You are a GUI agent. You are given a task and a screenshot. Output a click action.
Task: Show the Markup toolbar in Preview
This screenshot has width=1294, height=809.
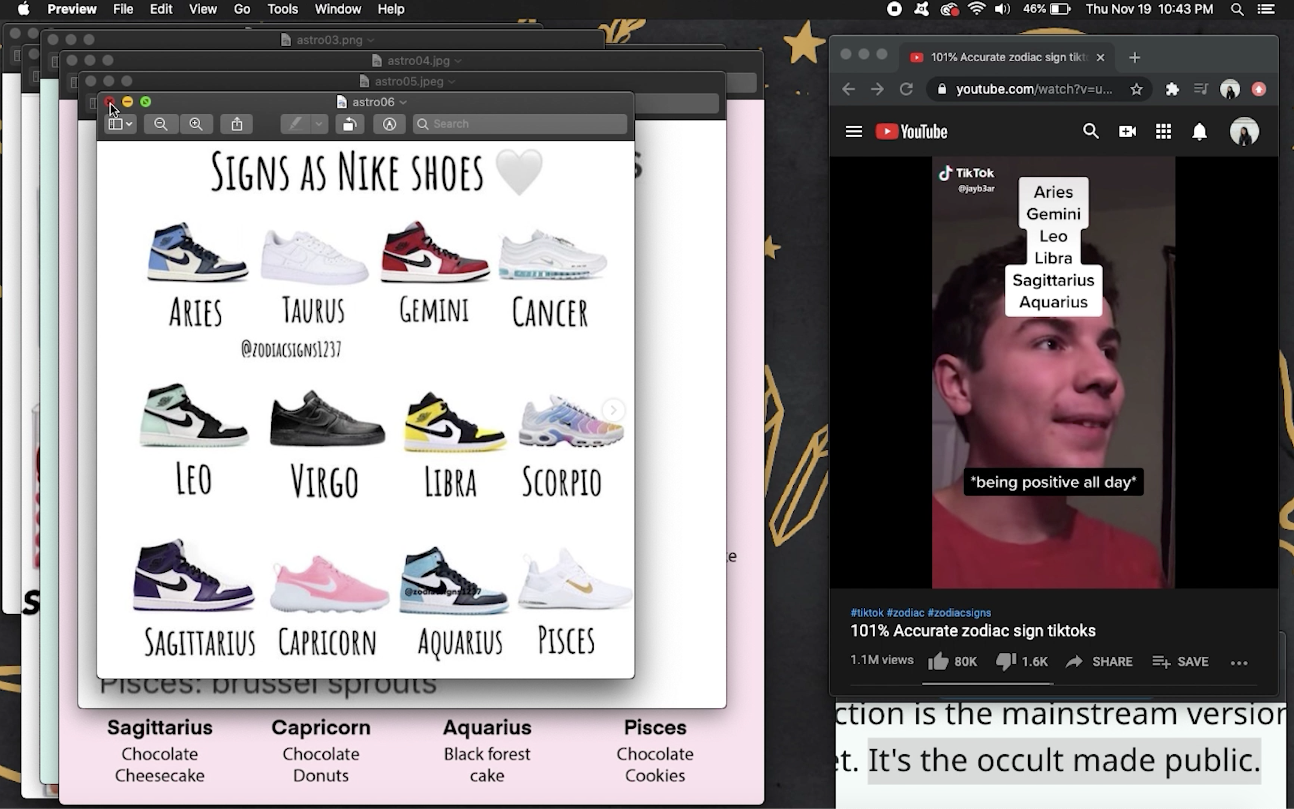389,124
